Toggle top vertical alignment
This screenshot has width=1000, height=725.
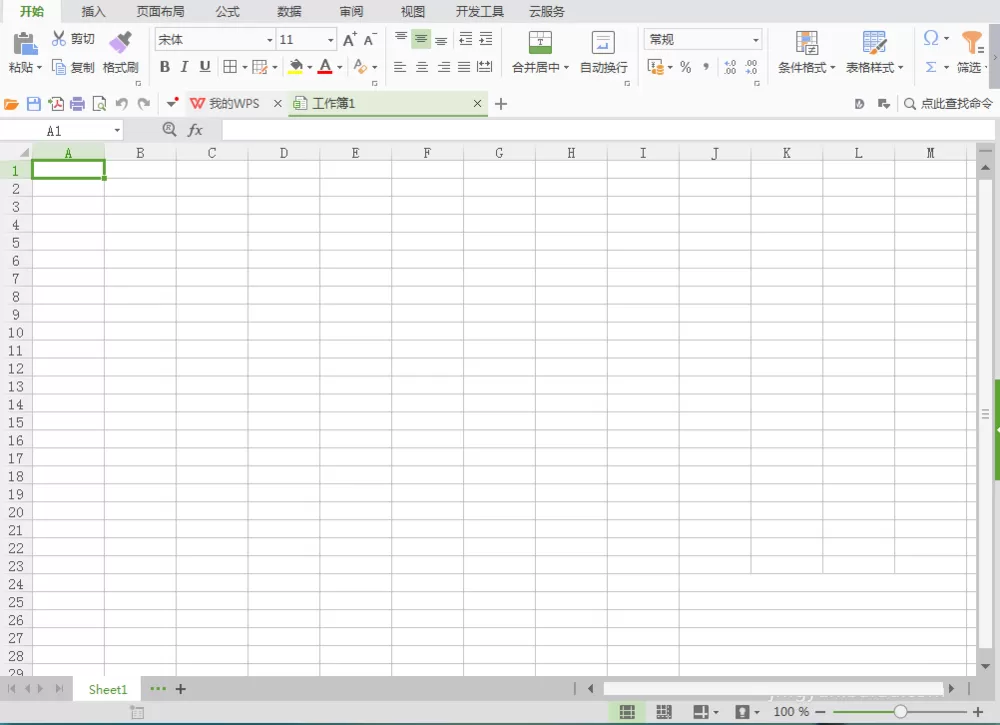pyautogui.click(x=401, y=39)
